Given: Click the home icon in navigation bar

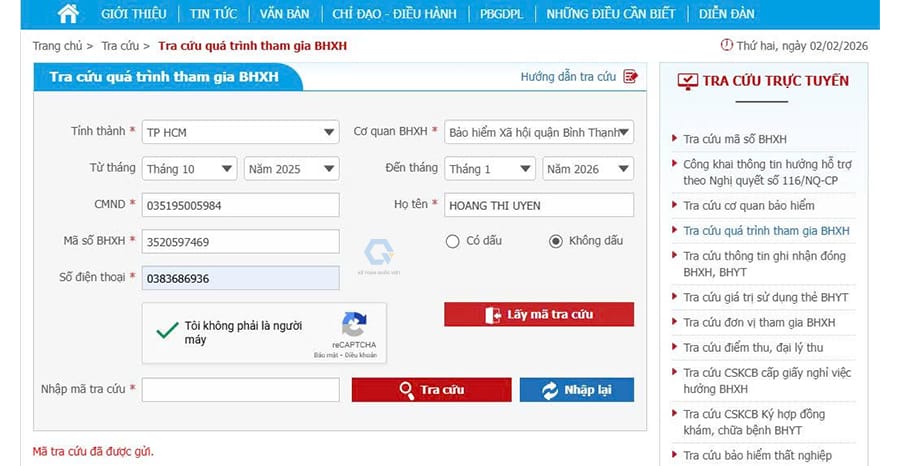Looking at the screenshot, I should click(68, 14).
